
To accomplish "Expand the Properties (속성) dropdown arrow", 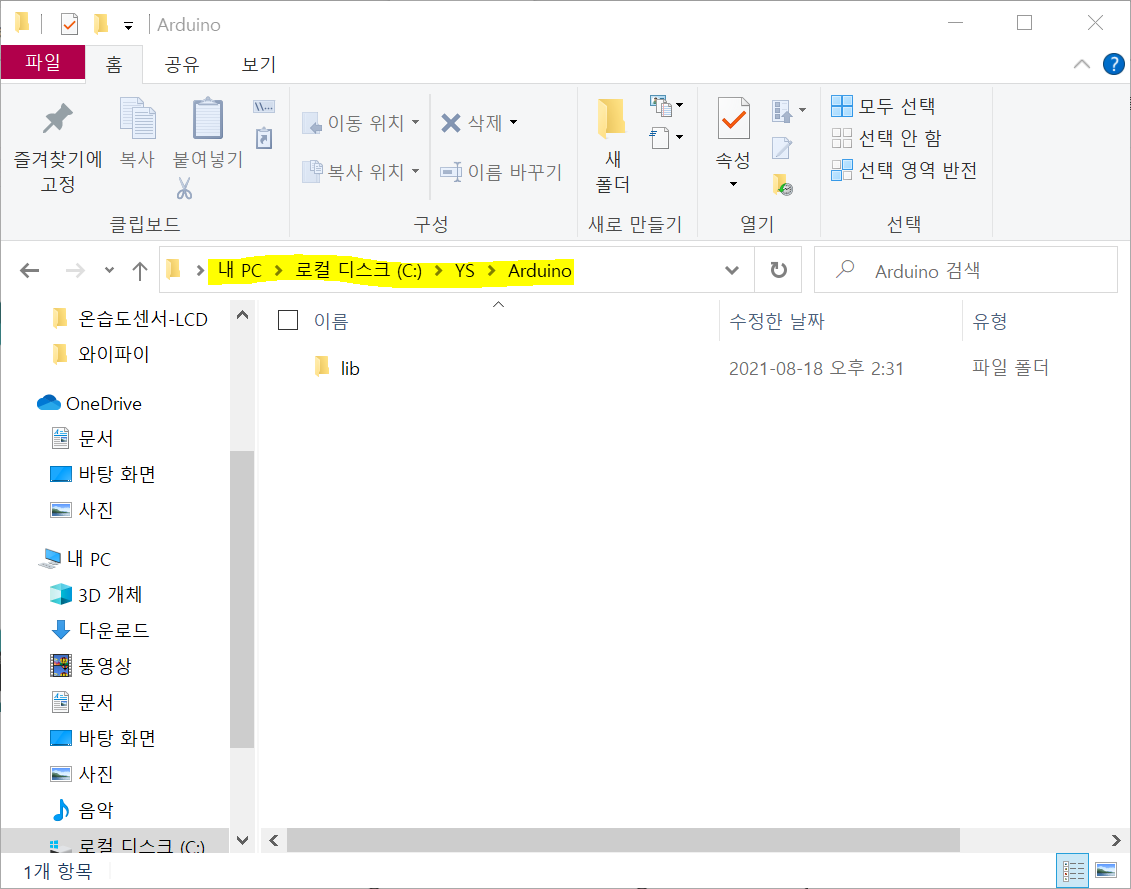I will (734, 184).
